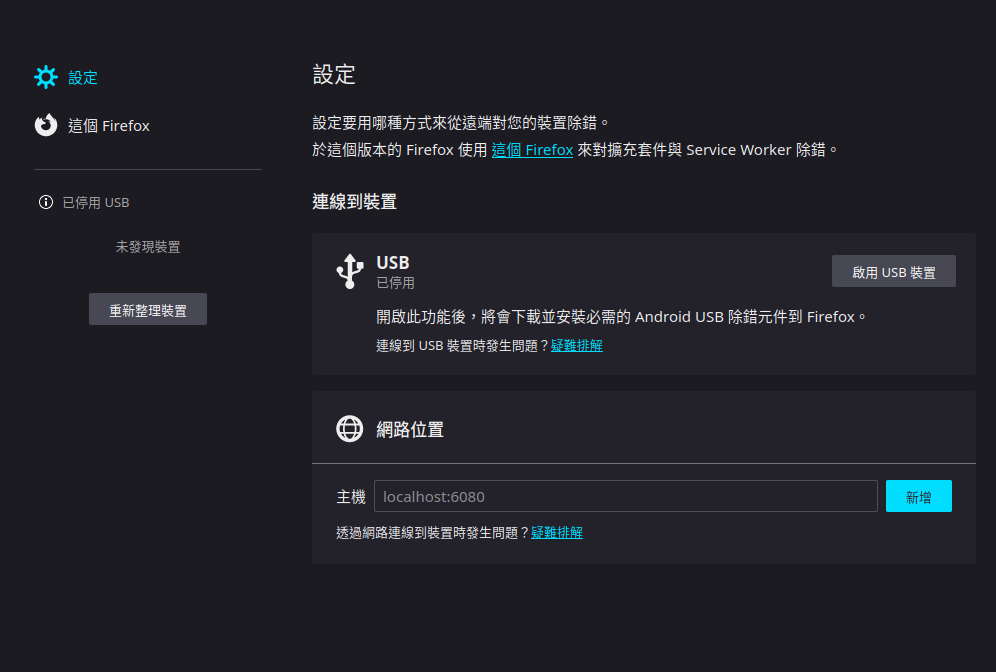Image resolution: width=996 pixels, height=672 pixels.
Task: Click the Firefox logo icon in the sidebar
Action: pos(46,125)
